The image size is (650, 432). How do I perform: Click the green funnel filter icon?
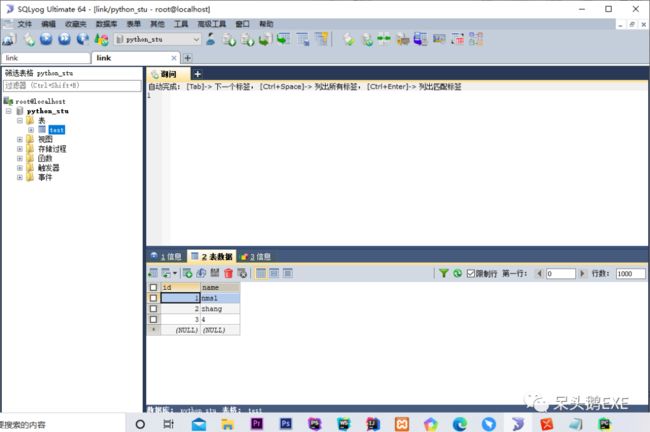coord(444,273)
